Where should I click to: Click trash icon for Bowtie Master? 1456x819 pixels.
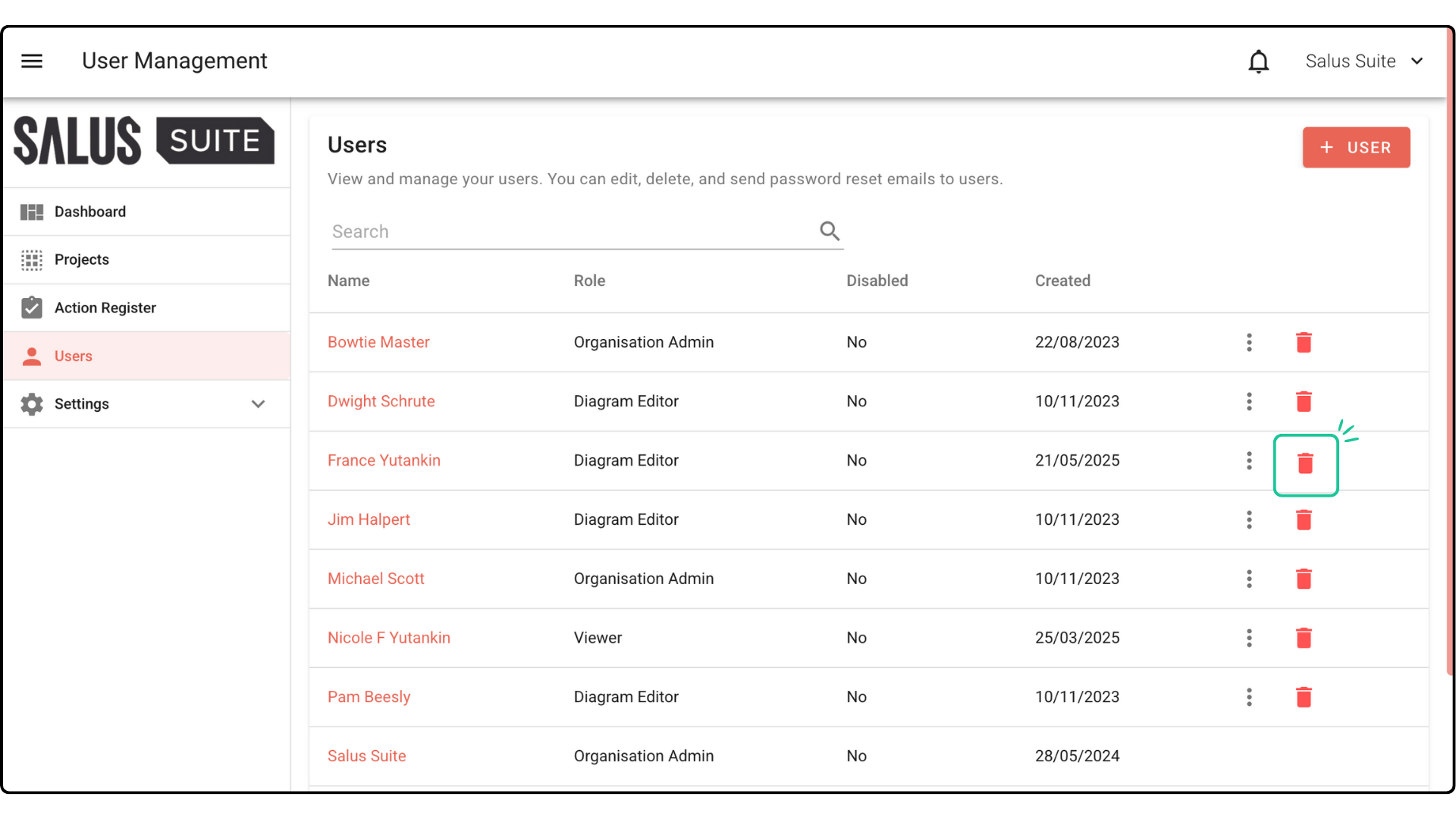(1304, 343)
